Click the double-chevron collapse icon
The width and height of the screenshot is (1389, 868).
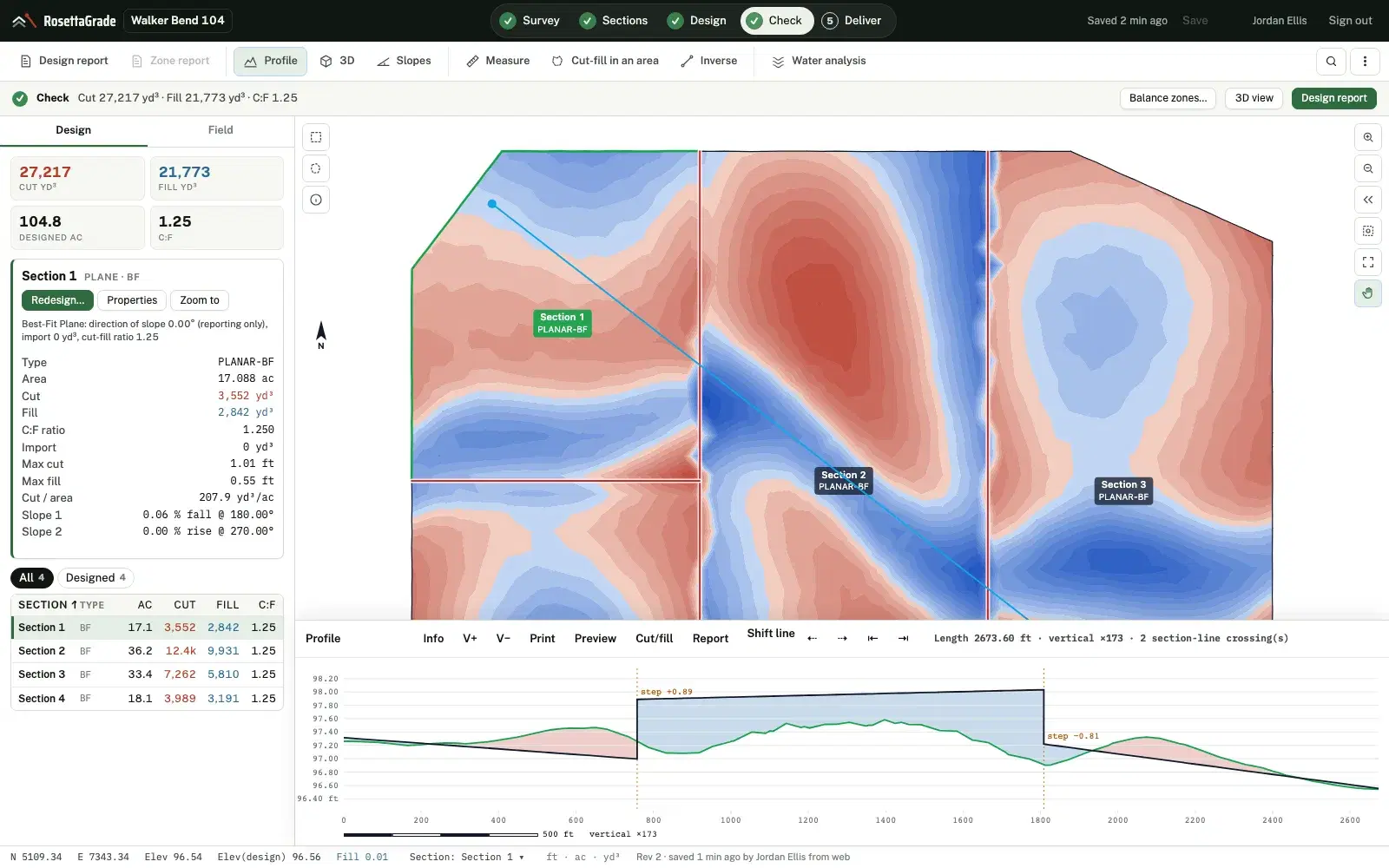click(x=1368, y=200)
